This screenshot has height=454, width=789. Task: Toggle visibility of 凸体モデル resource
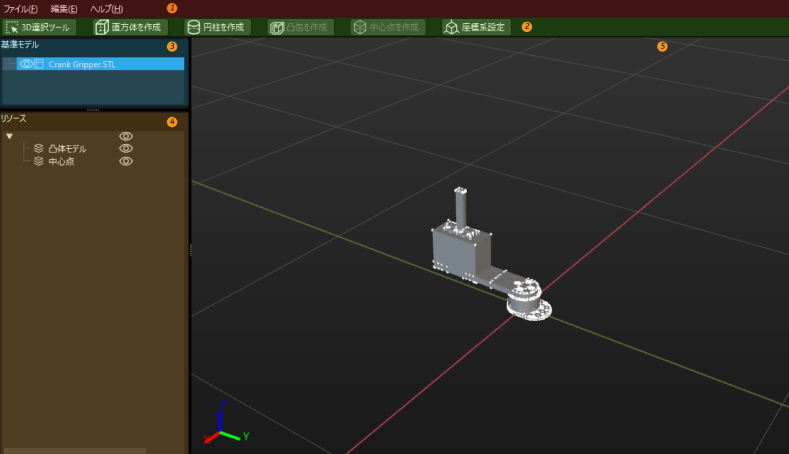click(126, 148)
